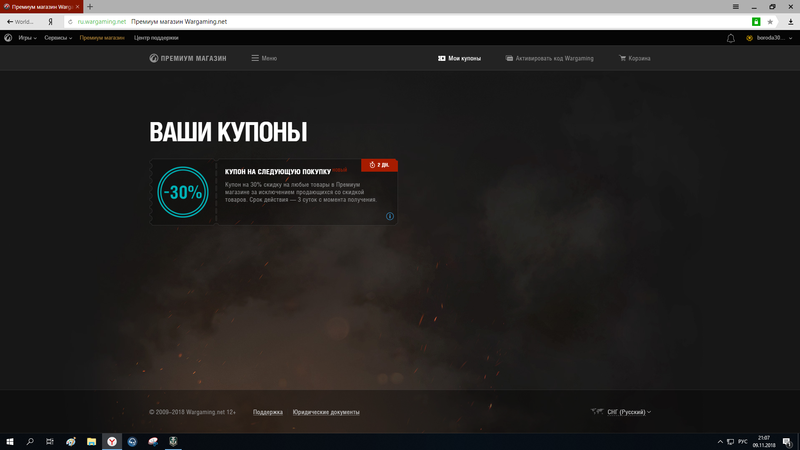Image resolution: width=800 pixels, height=450 pixels.
Task: Bookmark page with star icon
Action: coord(770,21)
